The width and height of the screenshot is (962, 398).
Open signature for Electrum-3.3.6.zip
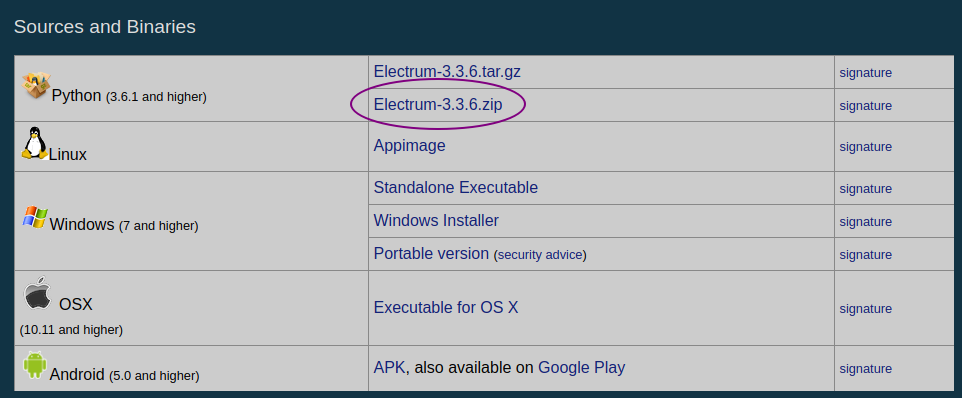tap(865, 106)
